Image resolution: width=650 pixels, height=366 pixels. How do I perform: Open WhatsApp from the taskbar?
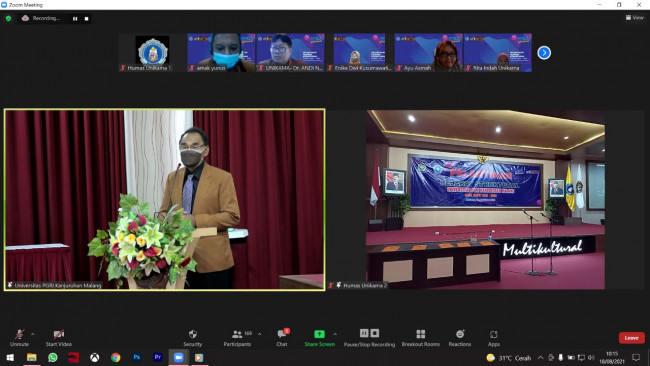pyautogui.click(x=53, y=357)
